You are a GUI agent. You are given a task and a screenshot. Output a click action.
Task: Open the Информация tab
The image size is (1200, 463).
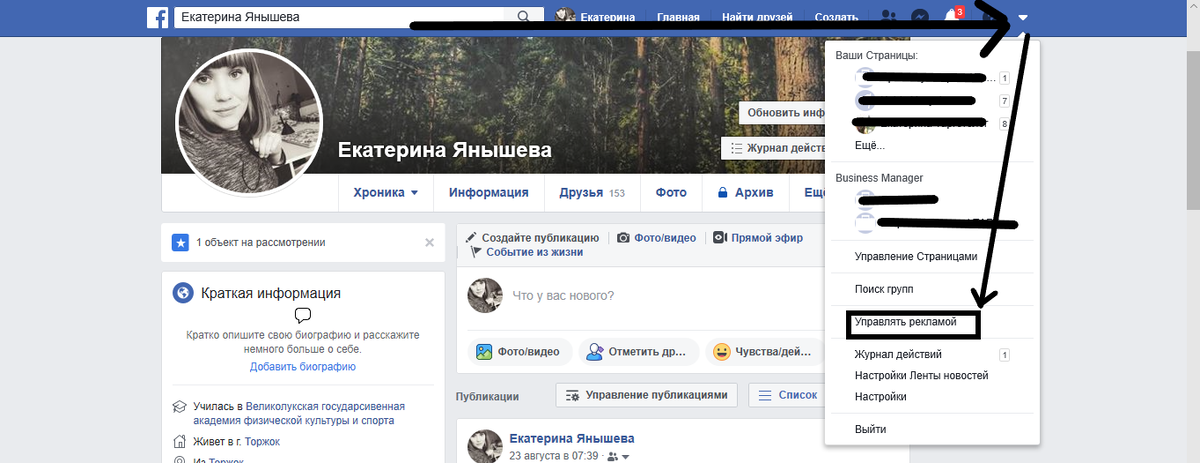[489, 192]
